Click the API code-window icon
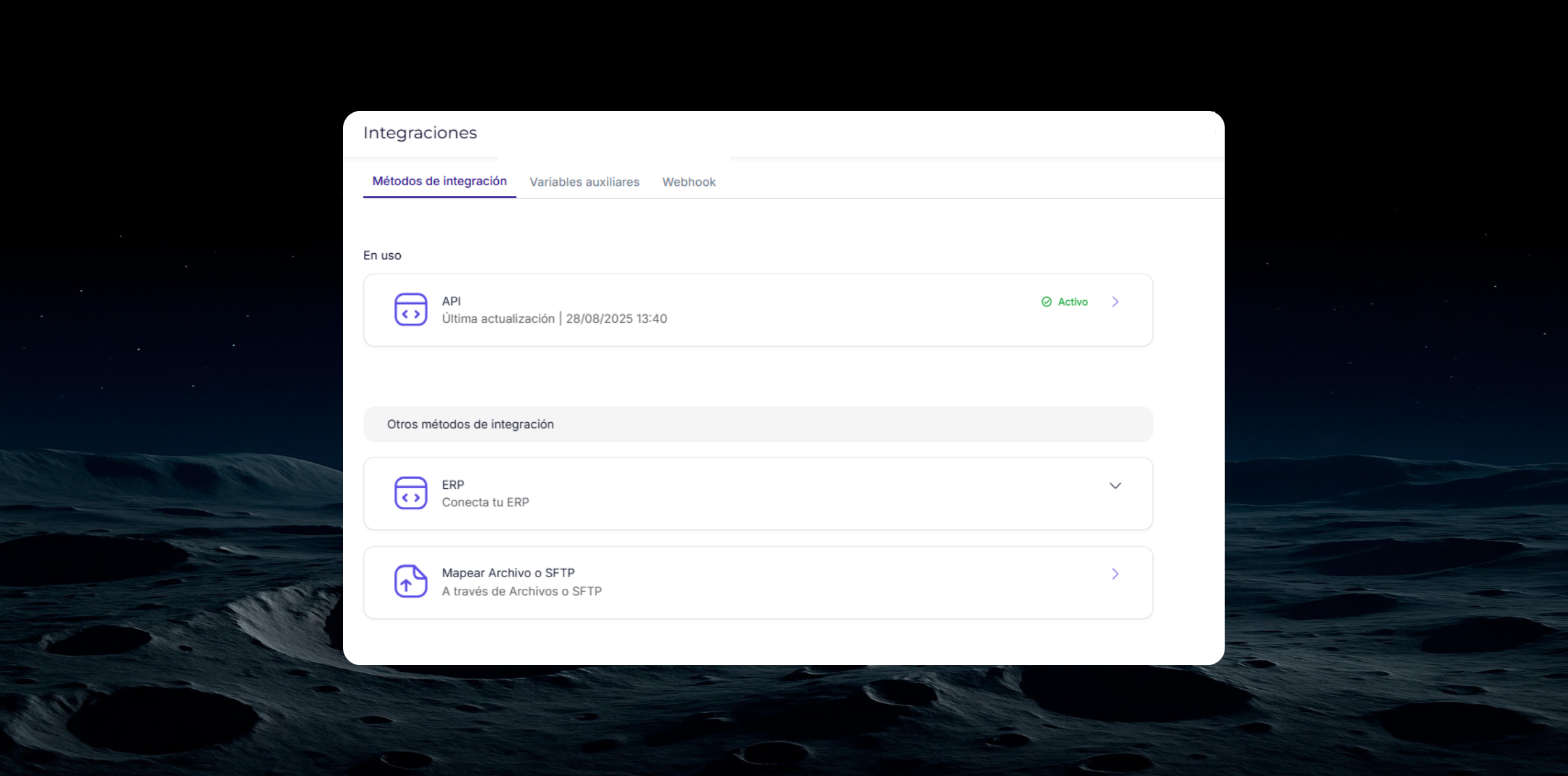Viewport: 1568px width, 776px height. (410, 310)
